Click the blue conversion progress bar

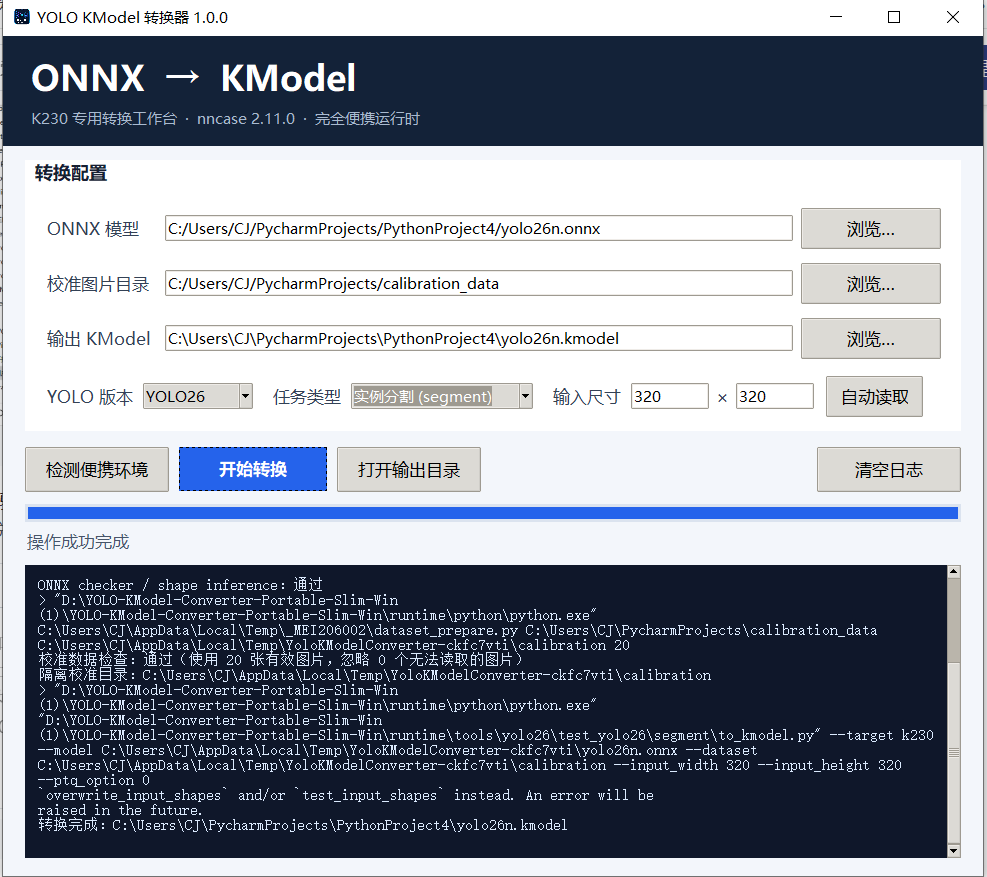coord(493,513)
